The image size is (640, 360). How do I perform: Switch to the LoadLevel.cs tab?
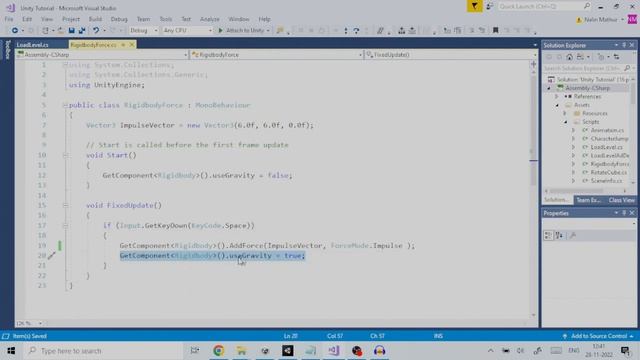[33, 44]
